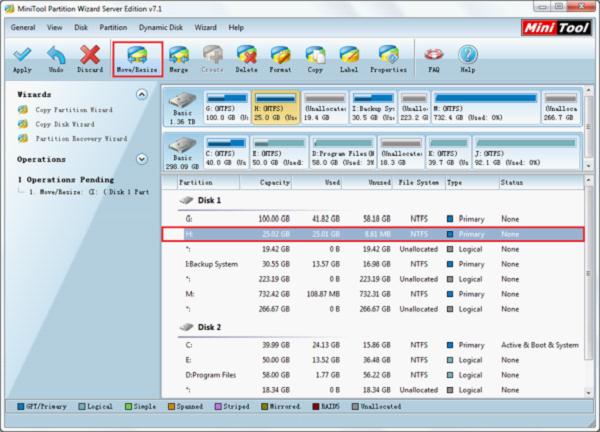Open the View menu

click(55, 28)
